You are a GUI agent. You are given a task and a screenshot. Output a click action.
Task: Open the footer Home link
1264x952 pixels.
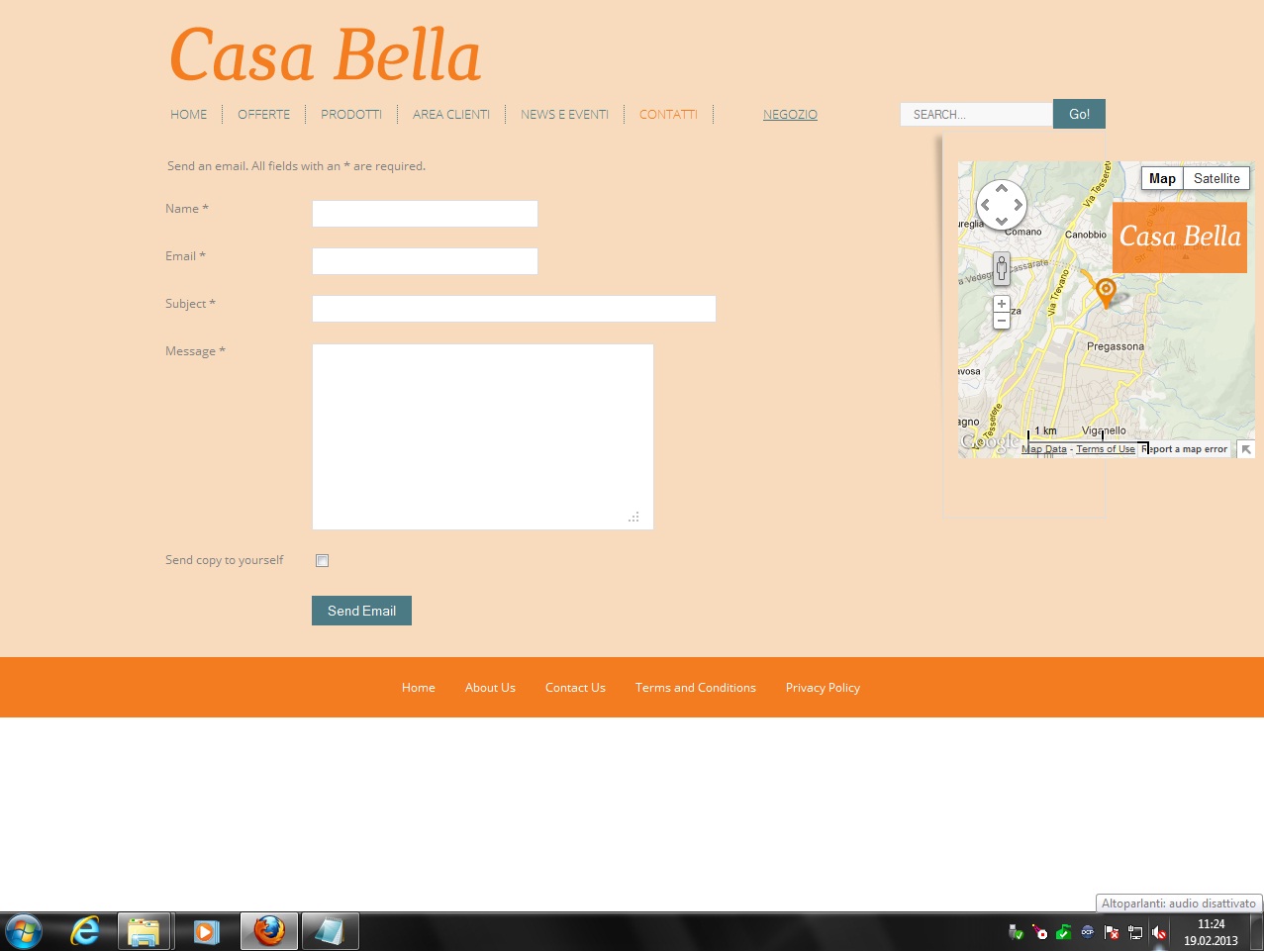419,688
